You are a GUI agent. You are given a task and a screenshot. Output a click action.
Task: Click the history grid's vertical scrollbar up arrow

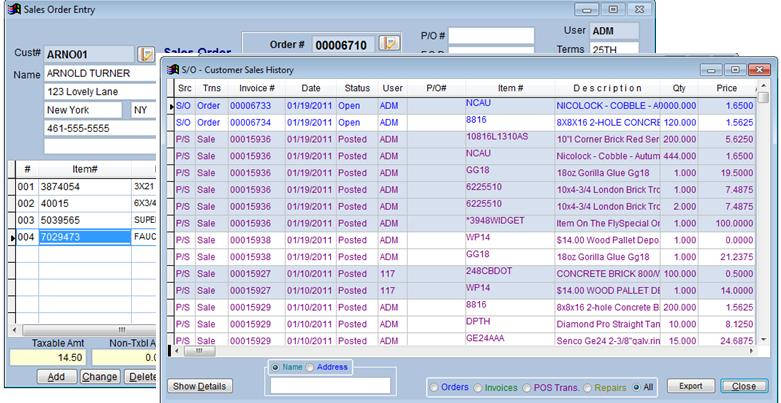[x=764, y=98]
